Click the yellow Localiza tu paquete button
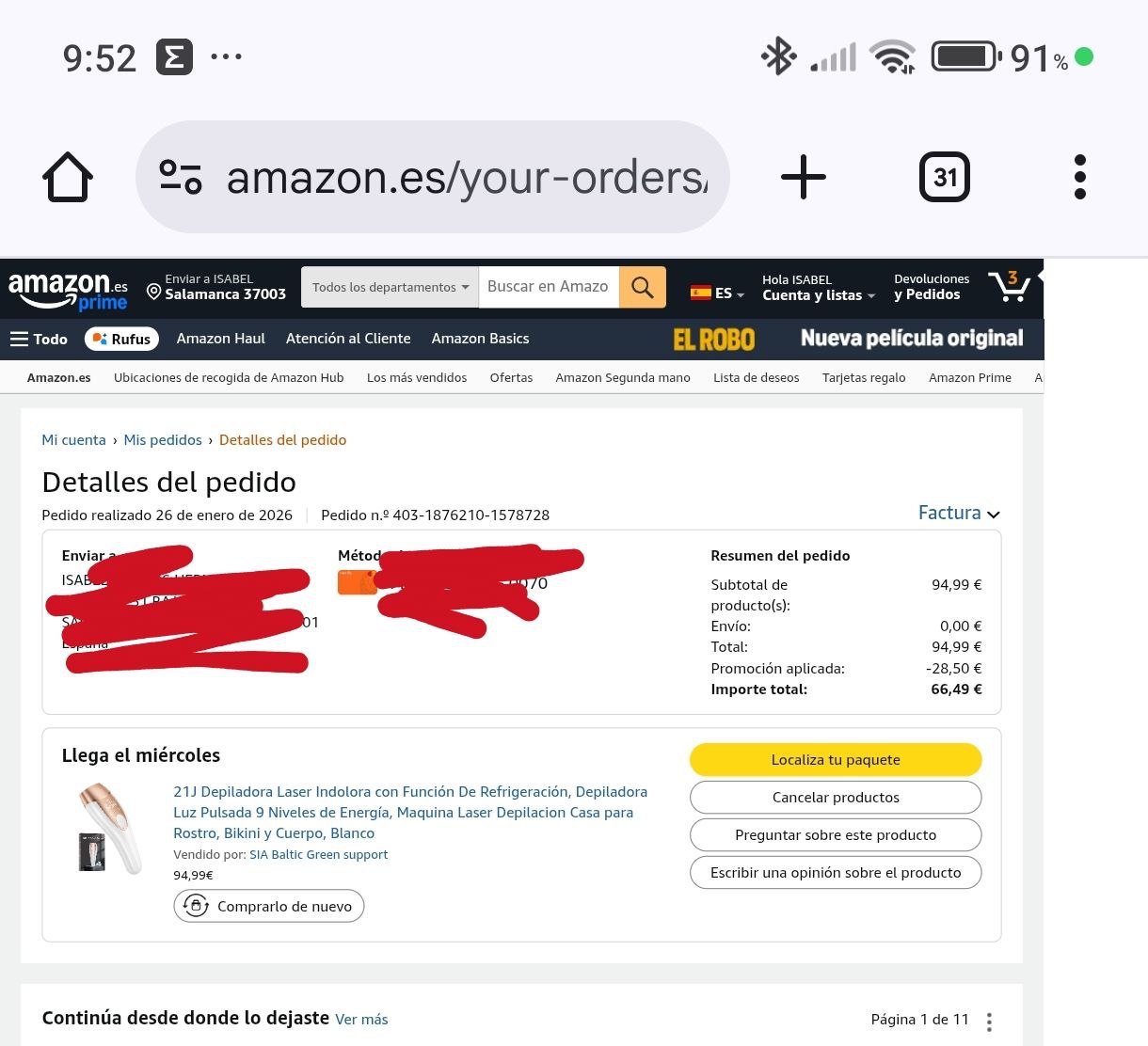 836,759
